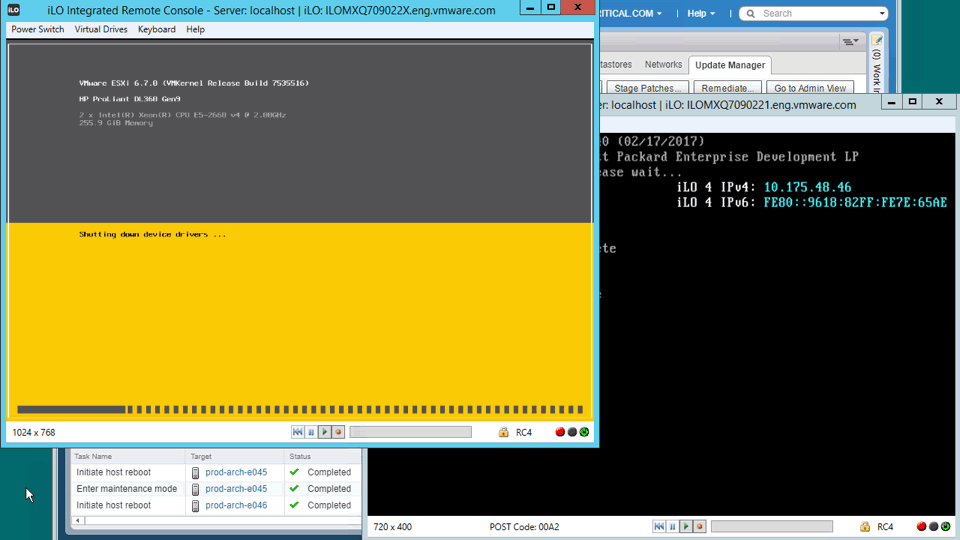The height and width of the screenshot is (540, 960).
Task: Click the playback progress bar in ESXi console
Action: 410,432
